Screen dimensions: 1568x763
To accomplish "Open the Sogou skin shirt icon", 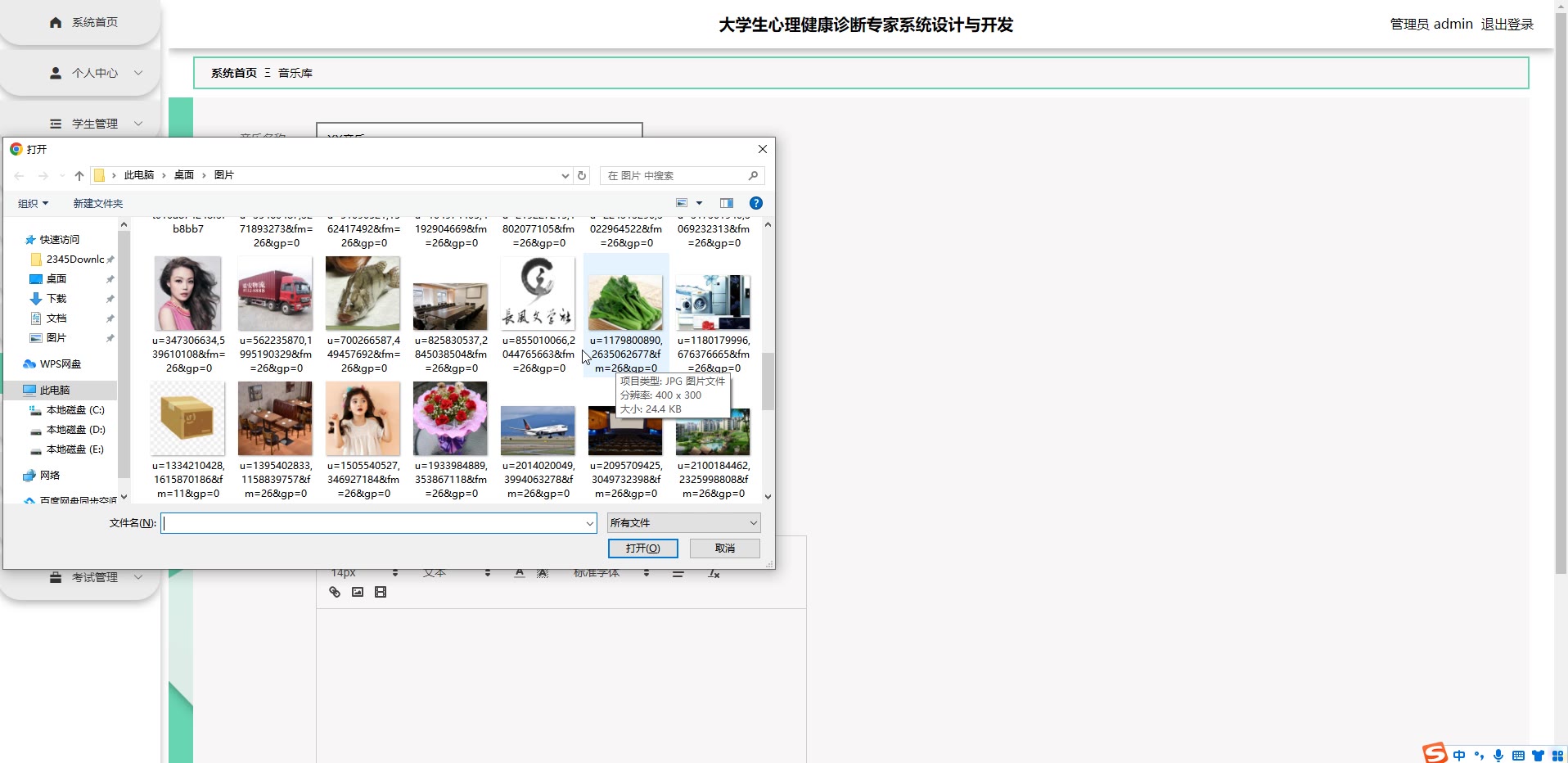I will 1538,756.
